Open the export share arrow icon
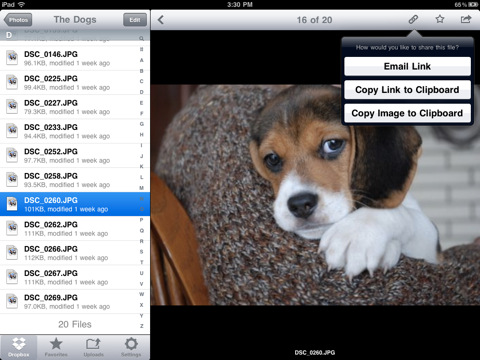The height and width of the screenshot is (360, 480). click(466, 19)
